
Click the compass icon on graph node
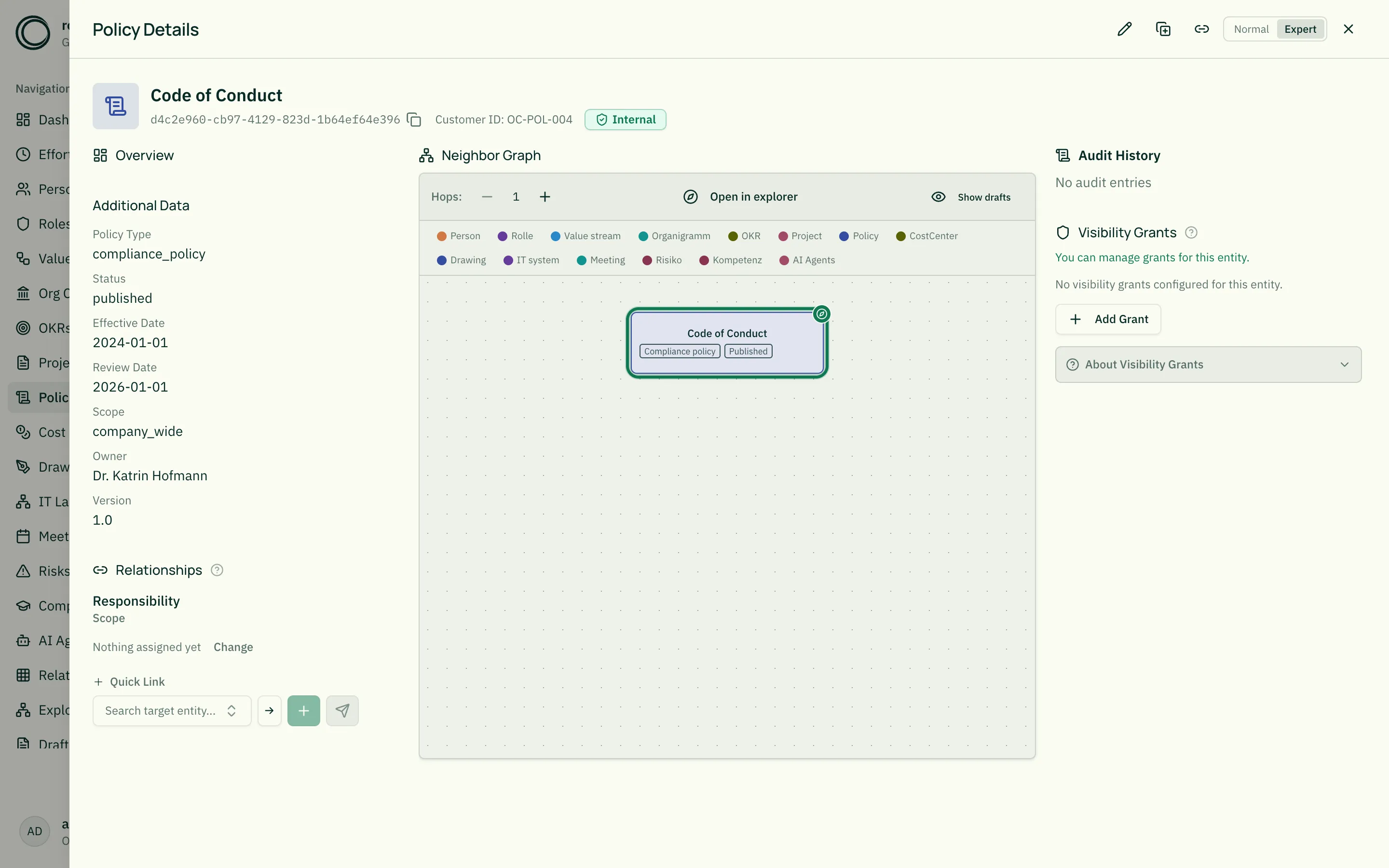pos(821,314)
